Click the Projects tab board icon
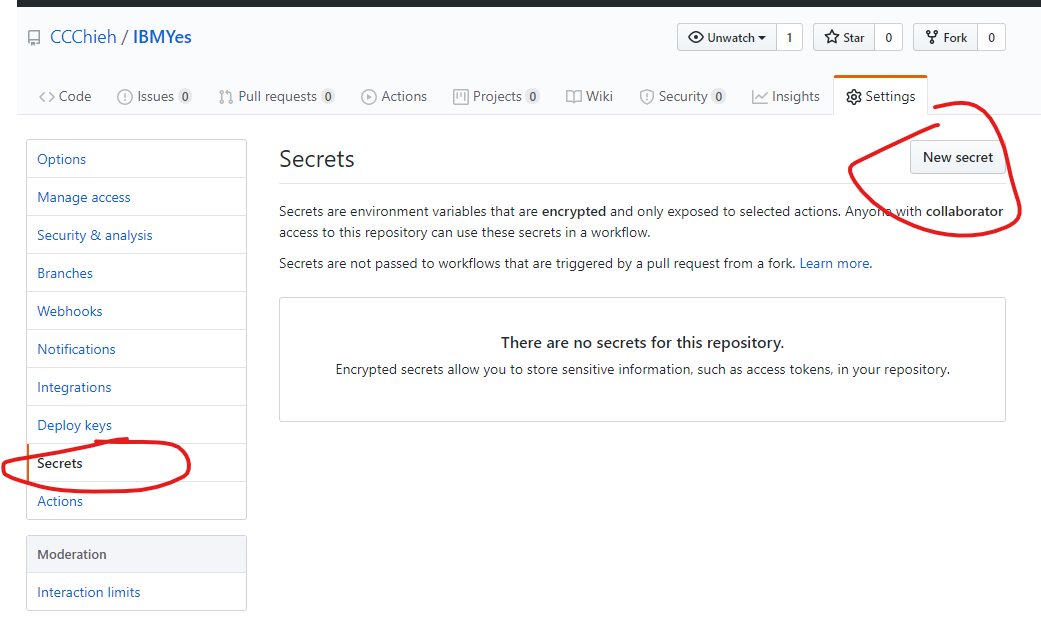The width and height of the screenshot is (1041, 640). [461, 97]
